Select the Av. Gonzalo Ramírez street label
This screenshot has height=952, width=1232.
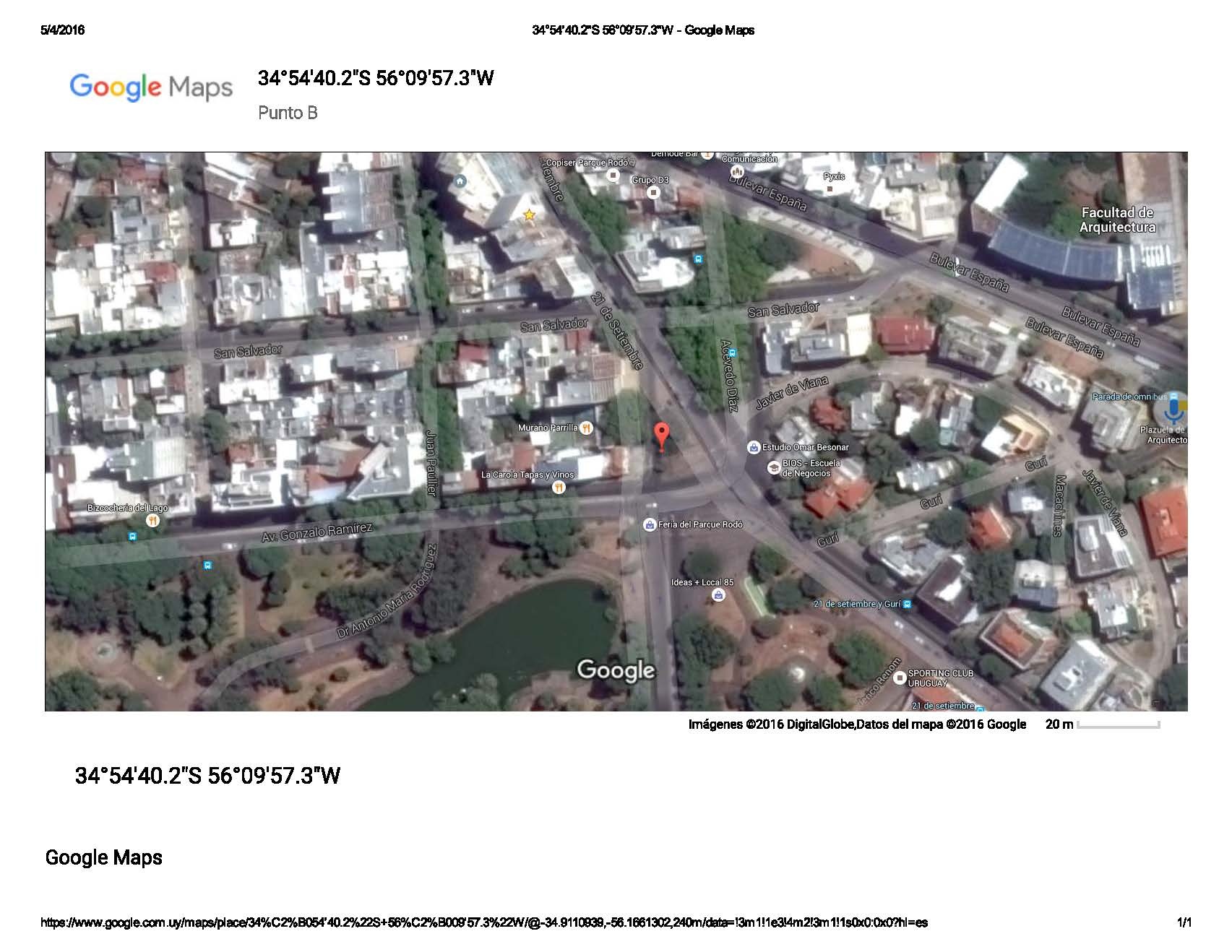click(x=316, y=532)
